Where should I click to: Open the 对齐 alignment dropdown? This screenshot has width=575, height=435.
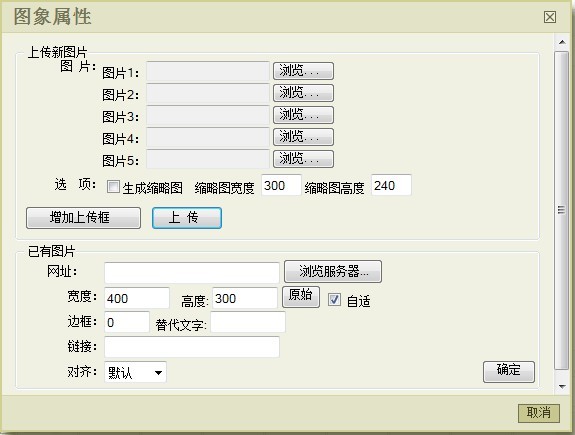coord(135,372)
